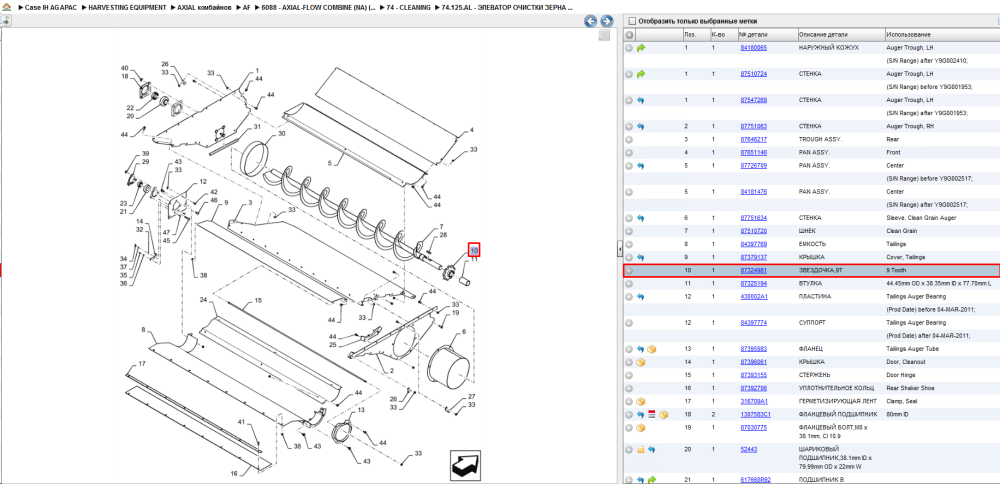Click the blue arrow icon for part 87751063

(641, 126)
